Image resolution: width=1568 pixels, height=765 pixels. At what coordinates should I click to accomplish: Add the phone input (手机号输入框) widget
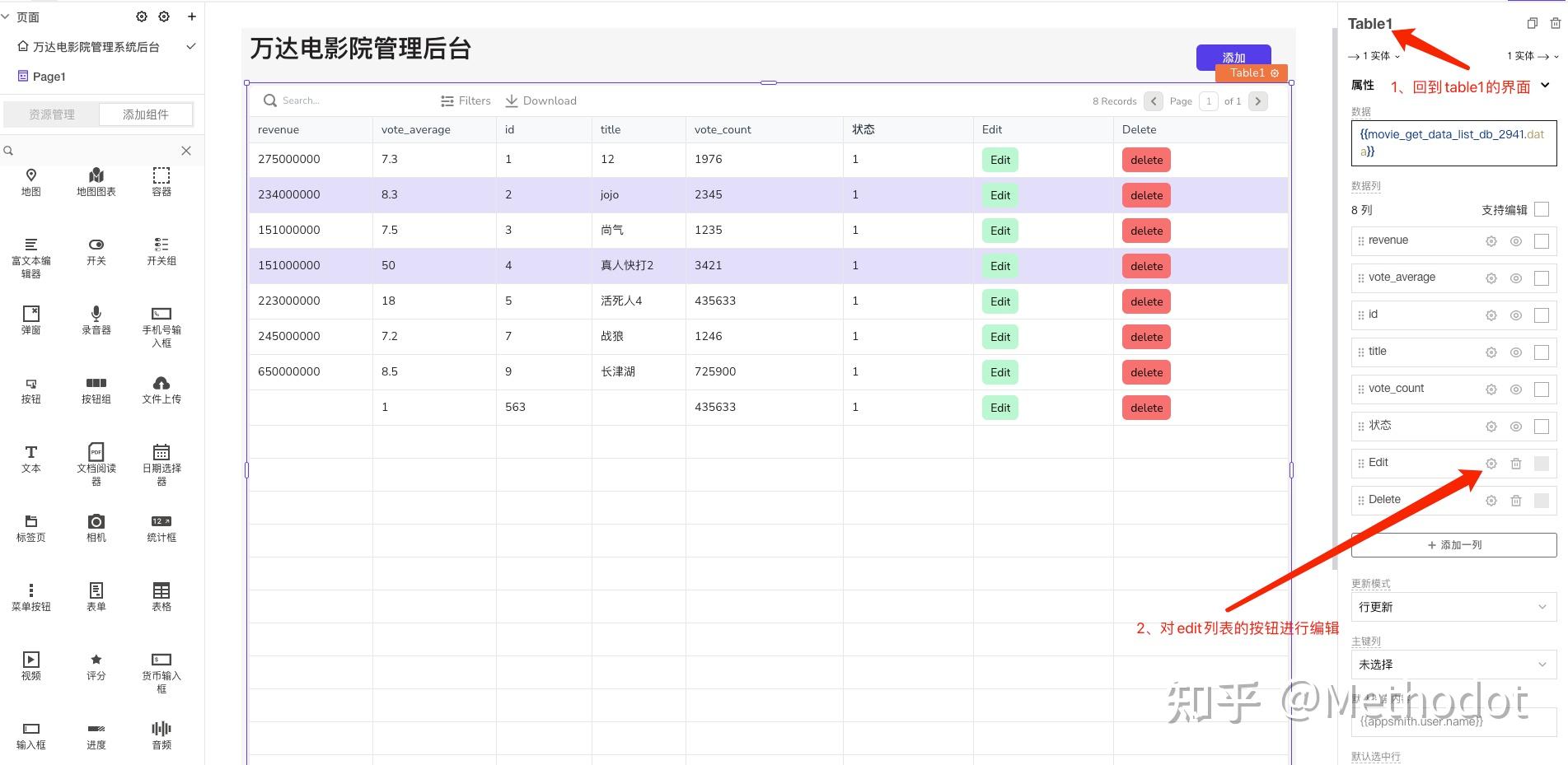[161, 327]
